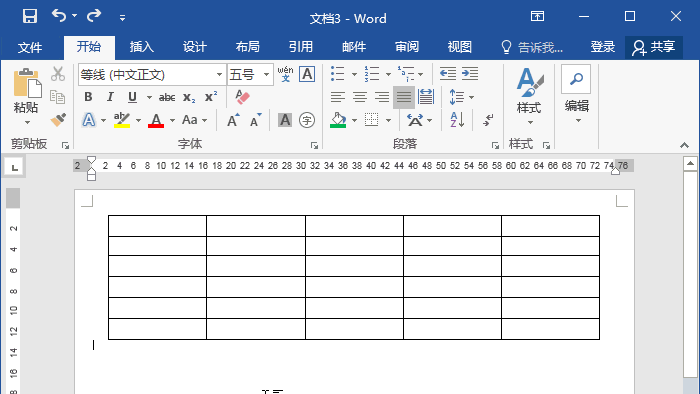Viewport: 700px width, 394px height.
Task: Insert enclosed character (字 in circle)
Action: (x=307, y=120)
